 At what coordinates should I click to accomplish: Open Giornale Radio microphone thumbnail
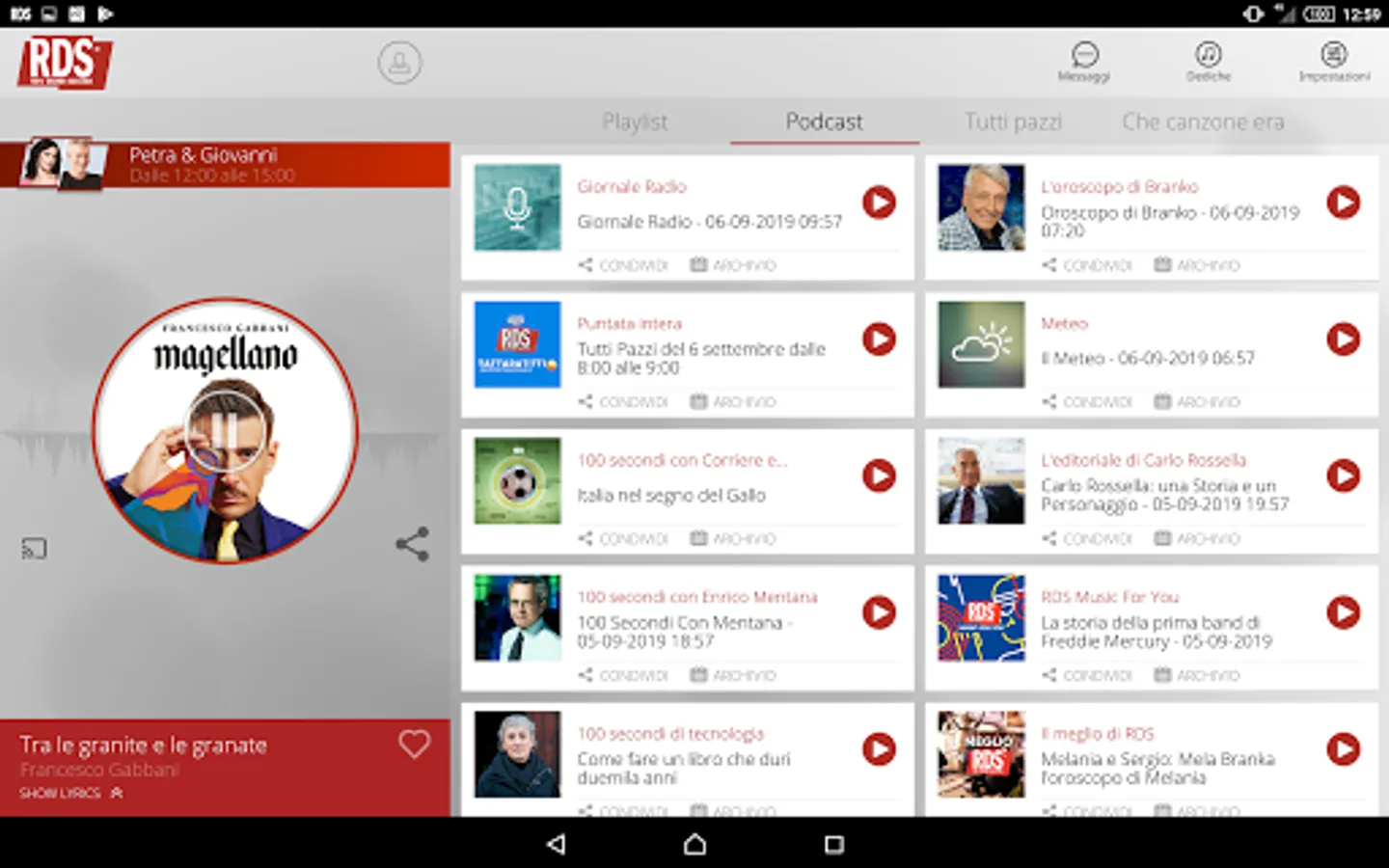(517, 207)
